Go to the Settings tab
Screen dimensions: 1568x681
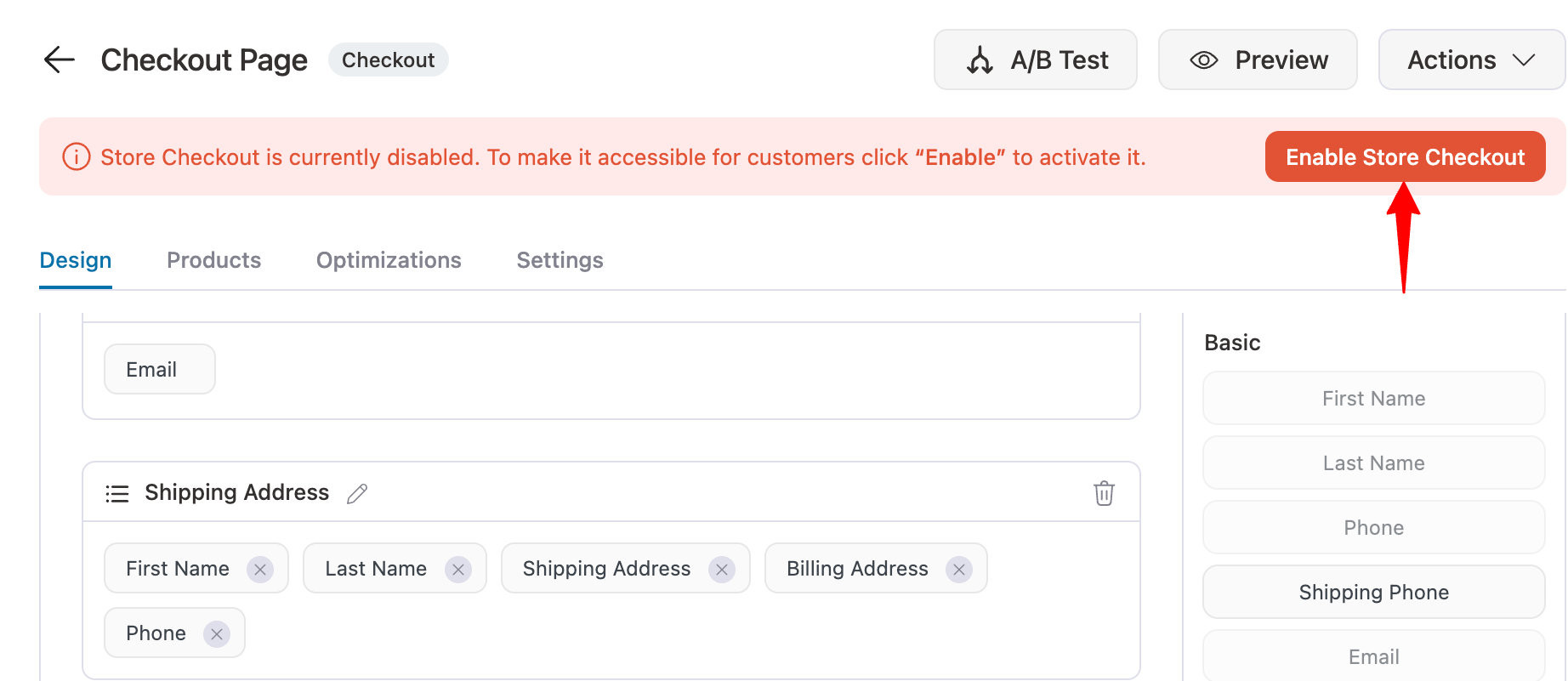(x=560, y=260)
